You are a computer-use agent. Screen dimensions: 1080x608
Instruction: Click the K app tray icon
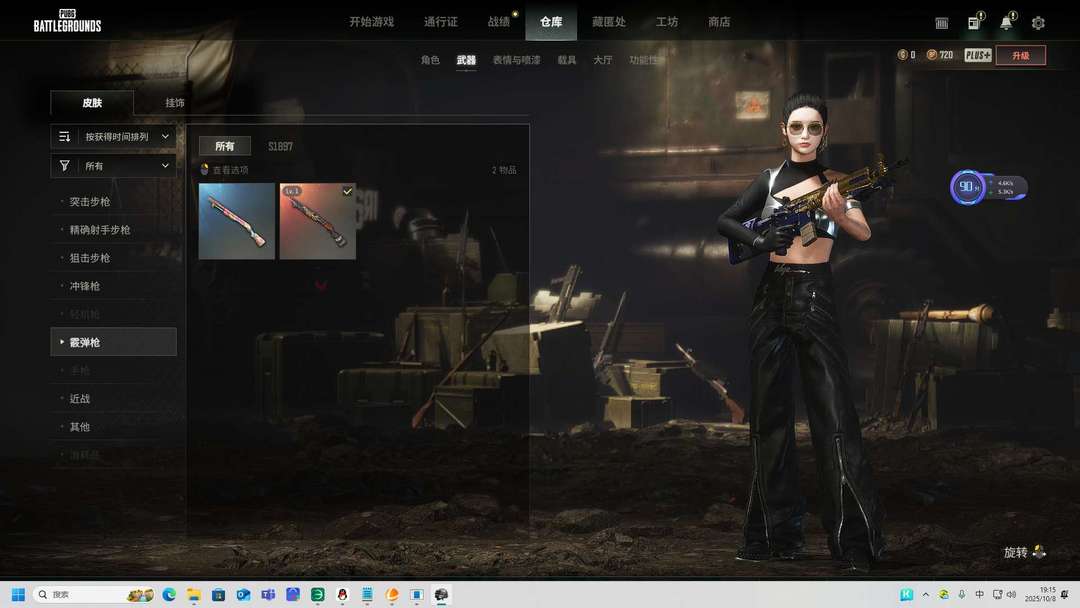pos(906,594)
